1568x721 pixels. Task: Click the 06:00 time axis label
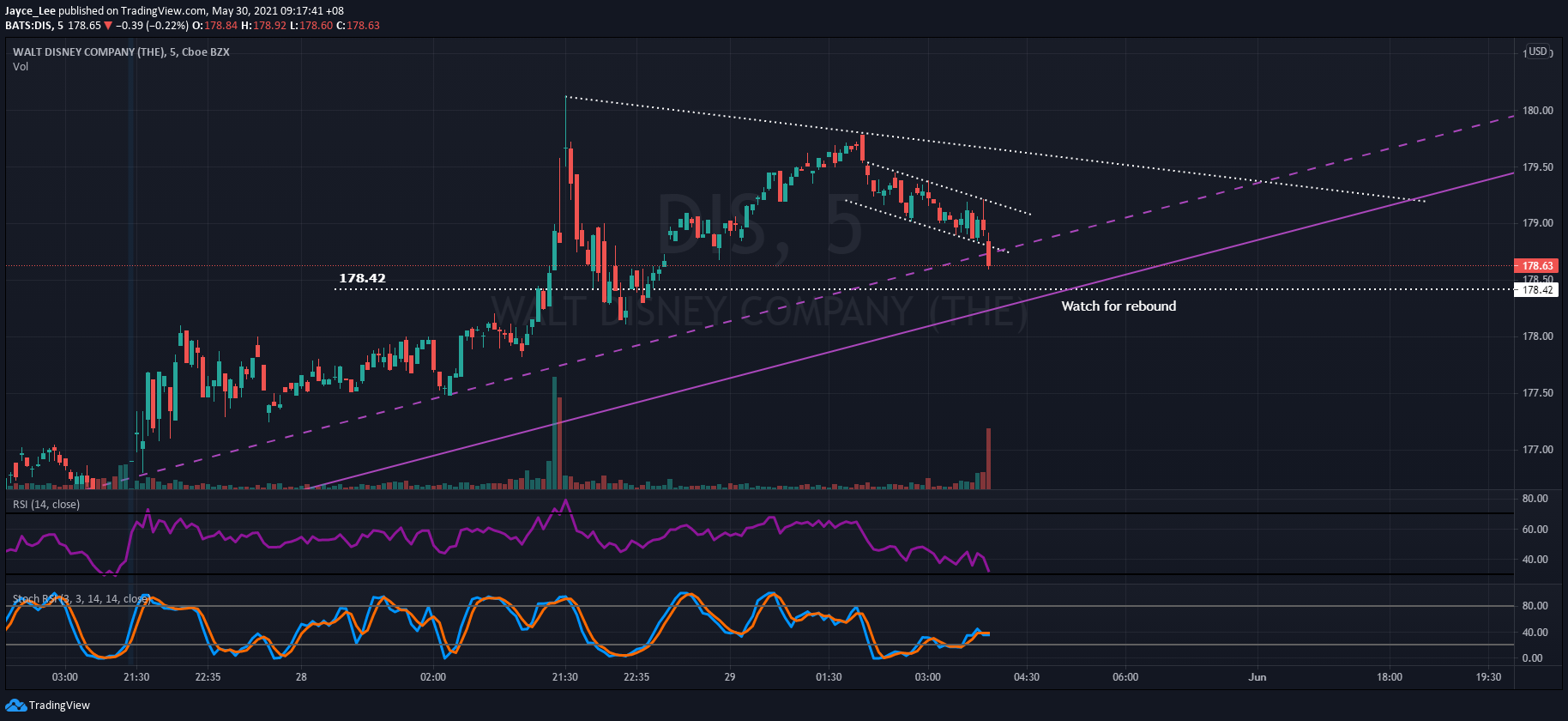(1125, 677)
